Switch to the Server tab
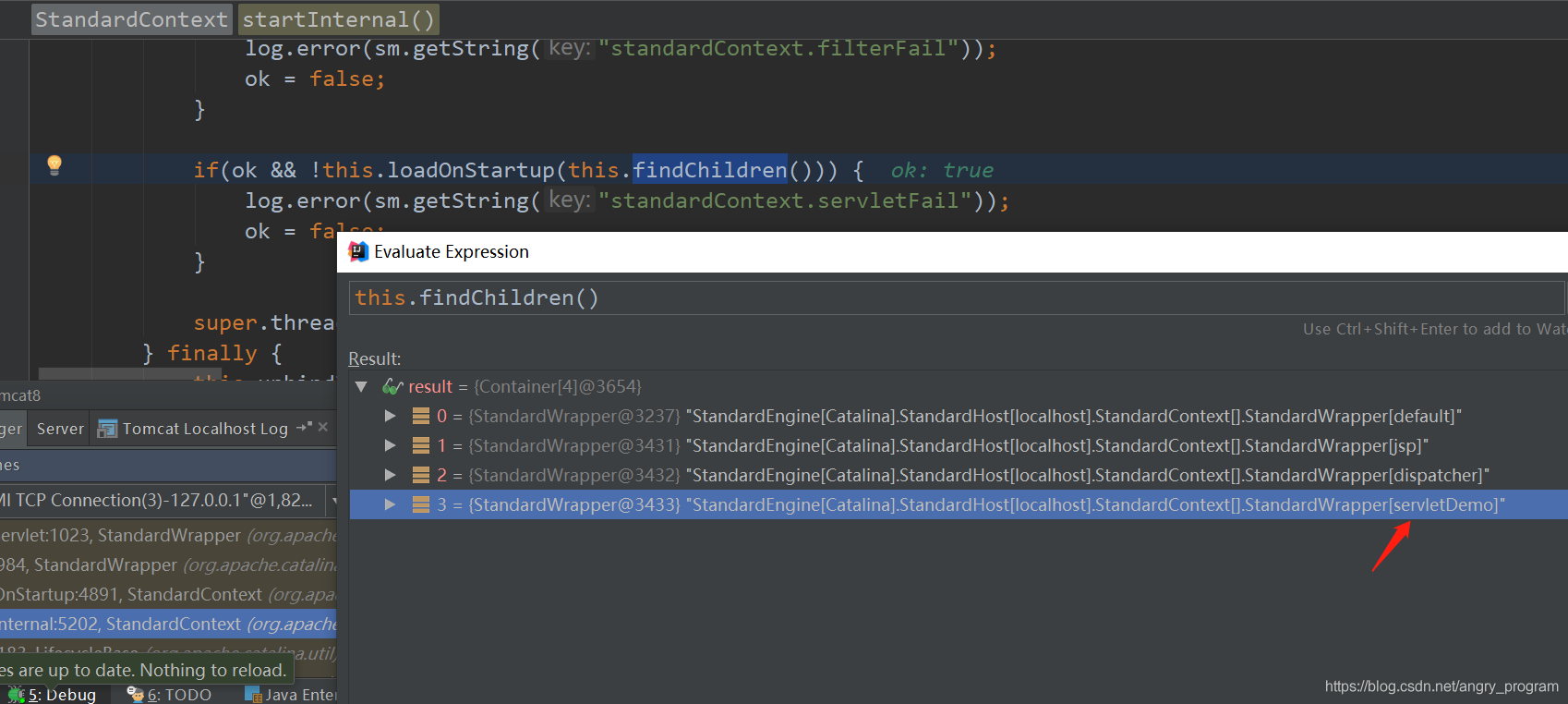Image resolution: width=1568 pixels, height=704 pixels. point(60,429)
